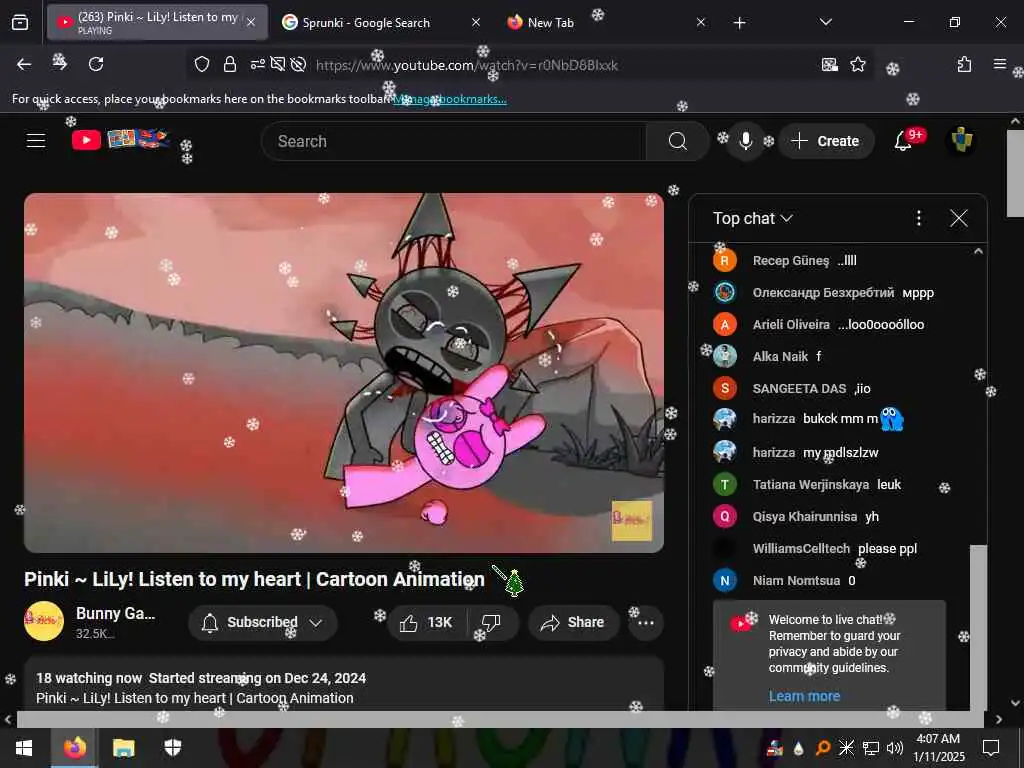Open File Explorer from the taskbar
This screenshot has width=1024, height=768.
click(x=123, y=748)
